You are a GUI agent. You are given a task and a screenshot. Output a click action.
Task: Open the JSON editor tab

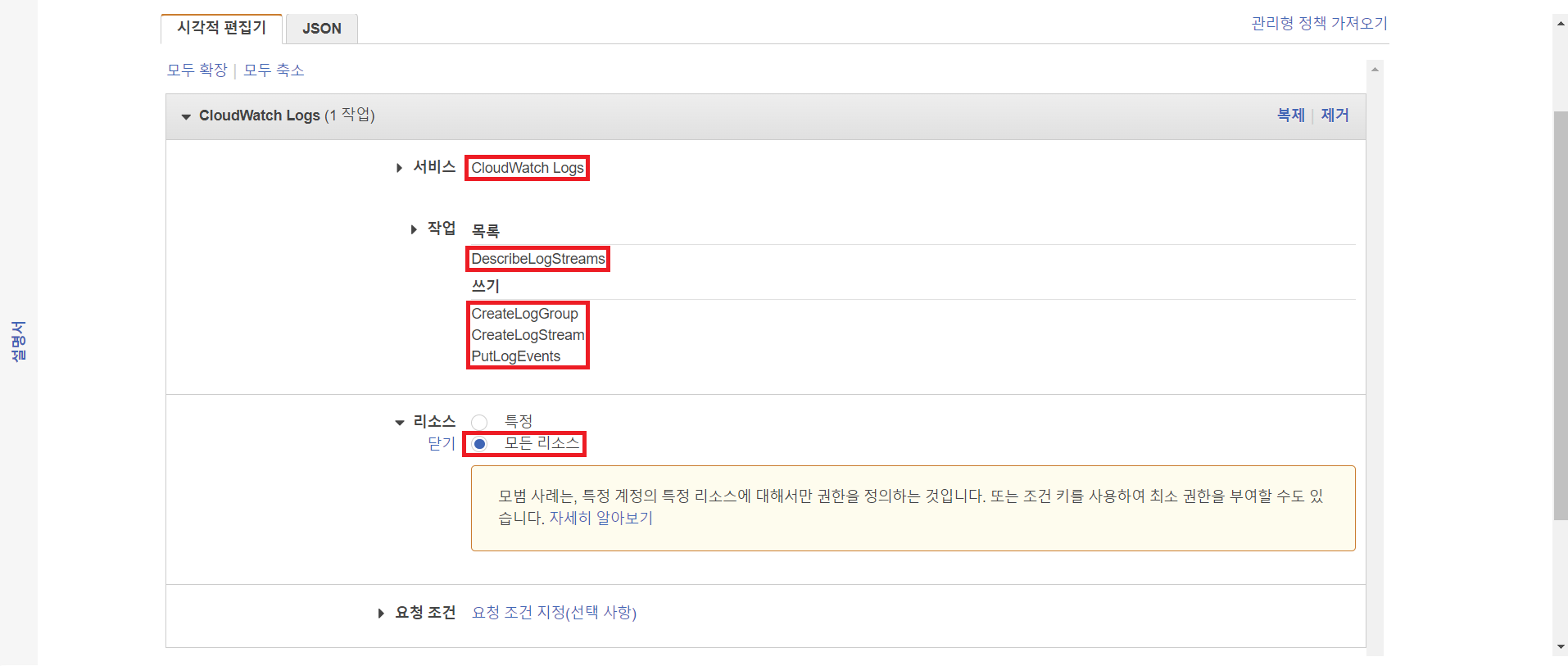(321, 29)
